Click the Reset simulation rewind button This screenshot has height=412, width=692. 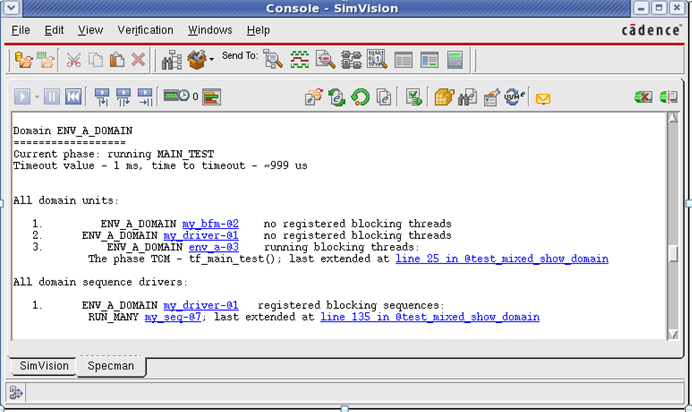(73, 97)
